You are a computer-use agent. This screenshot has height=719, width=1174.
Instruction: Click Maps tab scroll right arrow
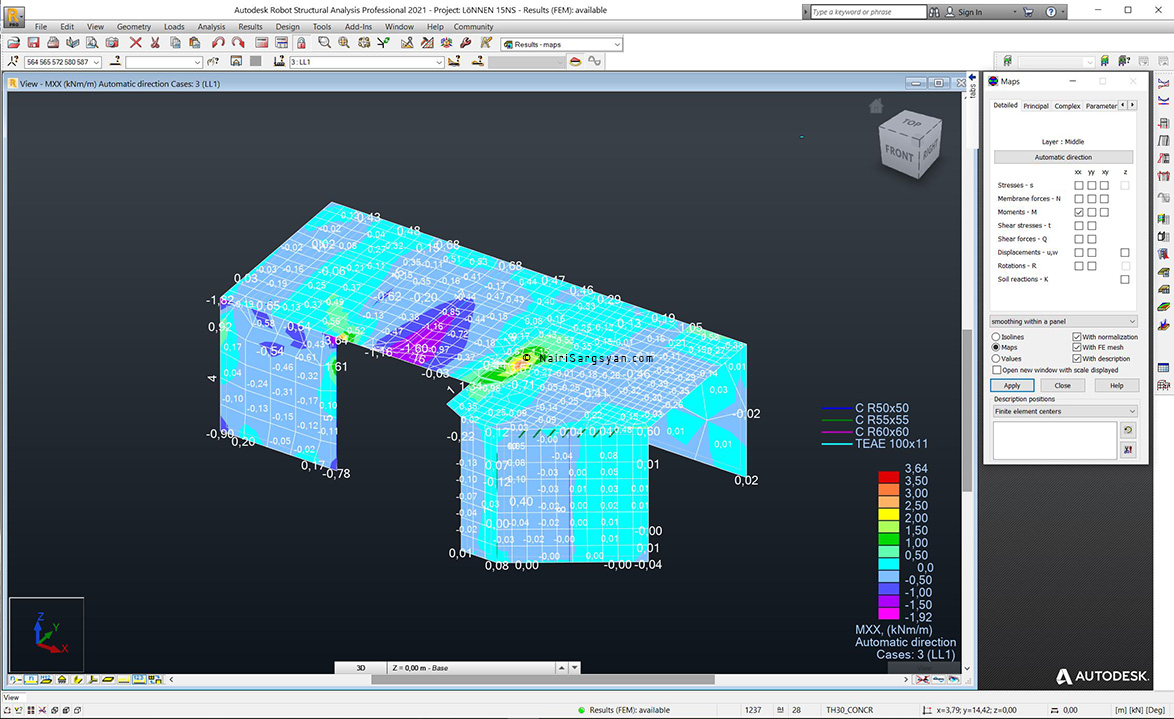[x=1132, y=106]
